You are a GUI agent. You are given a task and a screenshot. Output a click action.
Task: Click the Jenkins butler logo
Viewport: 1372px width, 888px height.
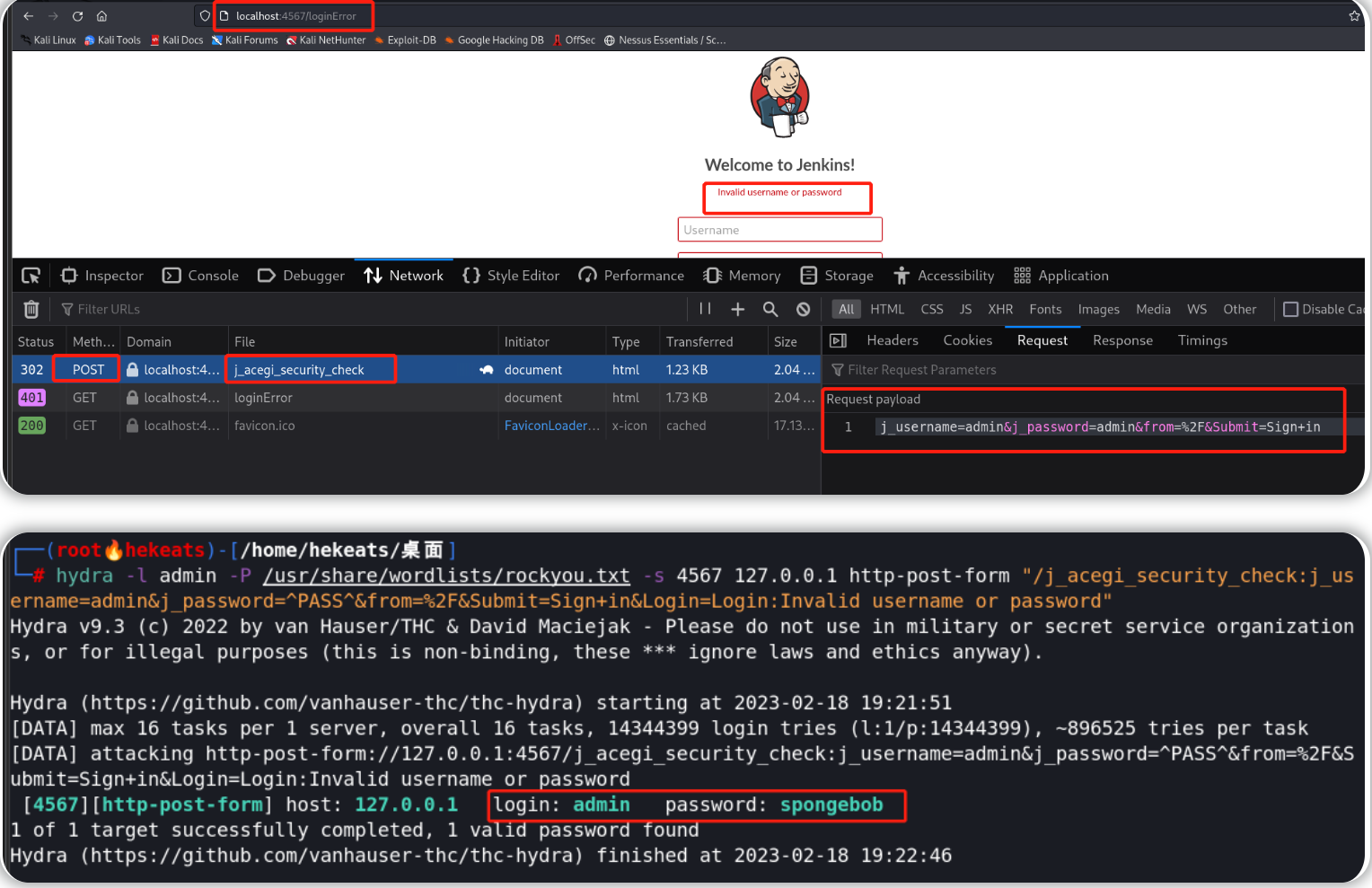(x=780, y=97)
